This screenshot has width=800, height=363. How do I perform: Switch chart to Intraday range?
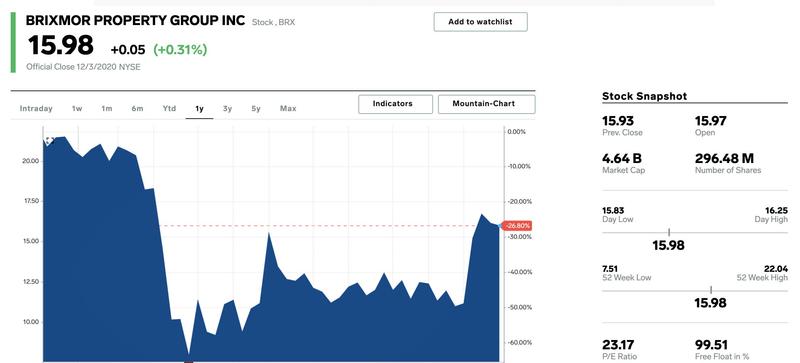click(36, 108)
